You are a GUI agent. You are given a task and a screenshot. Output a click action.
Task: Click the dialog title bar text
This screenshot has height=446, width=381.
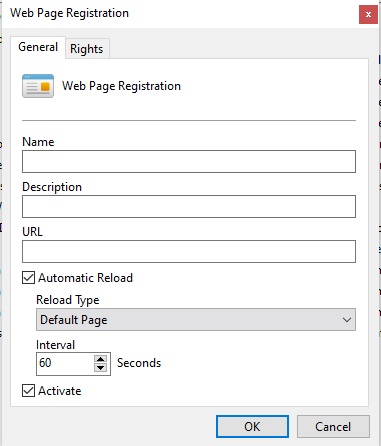click(69, 13)
